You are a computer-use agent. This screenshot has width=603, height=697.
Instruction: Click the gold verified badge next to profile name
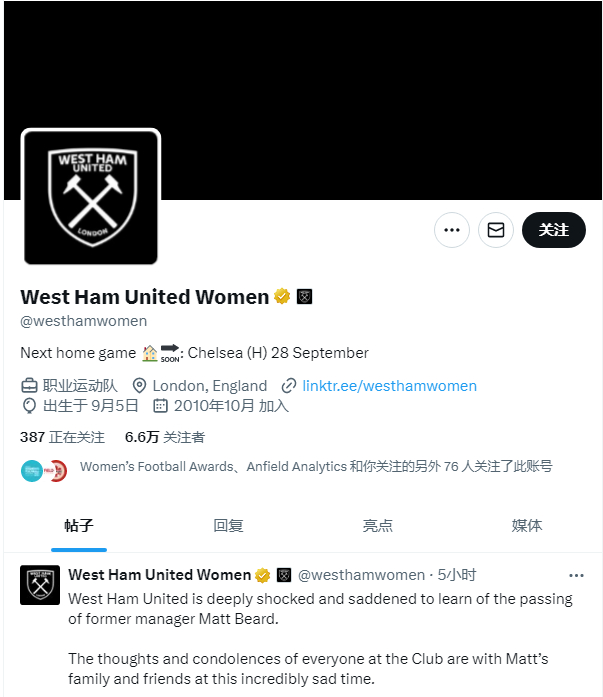[x=282, y=296]
